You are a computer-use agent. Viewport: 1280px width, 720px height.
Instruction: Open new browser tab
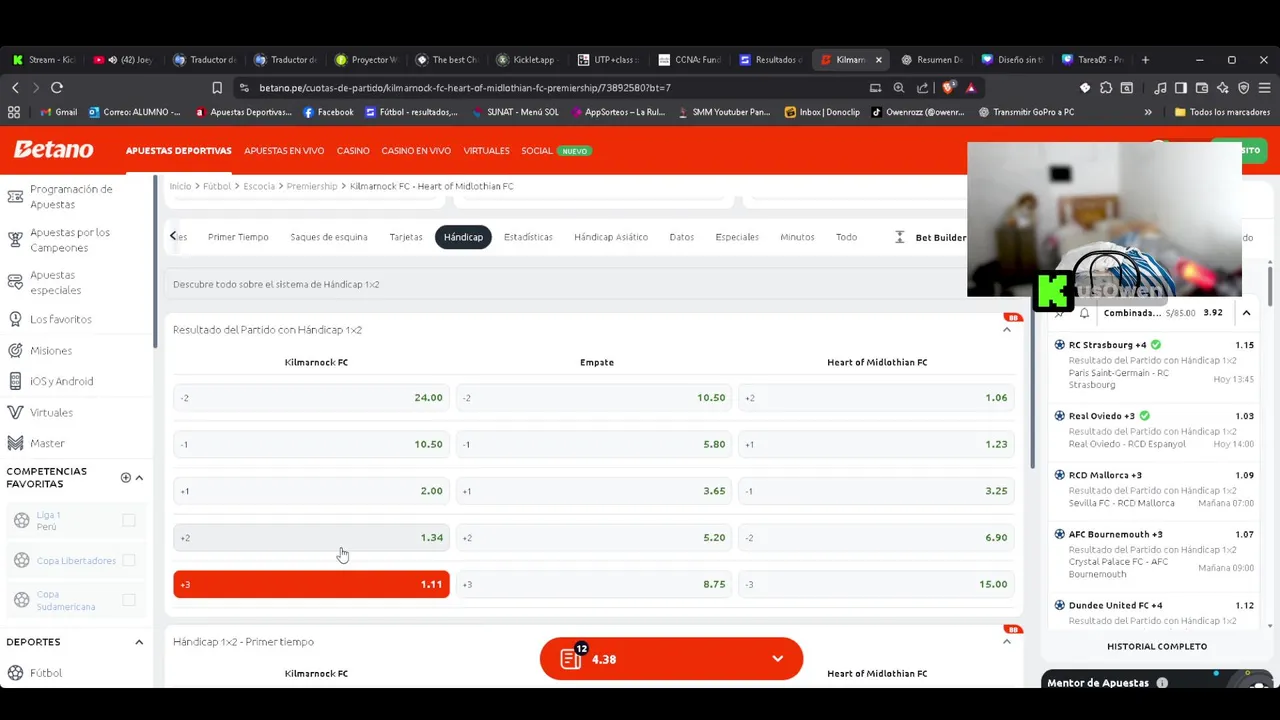click(1145, 60)
